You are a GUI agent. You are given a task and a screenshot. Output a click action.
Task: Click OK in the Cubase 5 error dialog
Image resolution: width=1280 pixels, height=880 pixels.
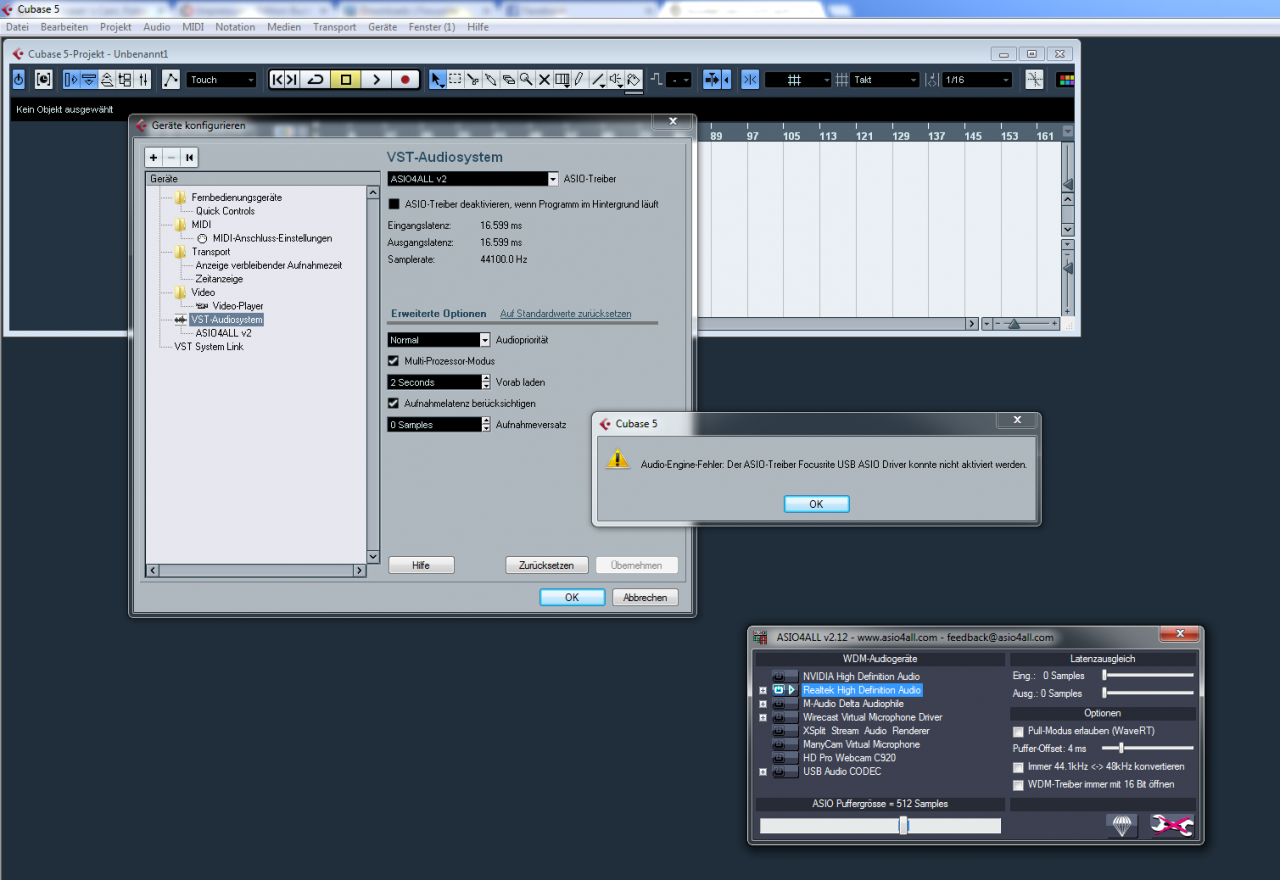pos(816,504)
